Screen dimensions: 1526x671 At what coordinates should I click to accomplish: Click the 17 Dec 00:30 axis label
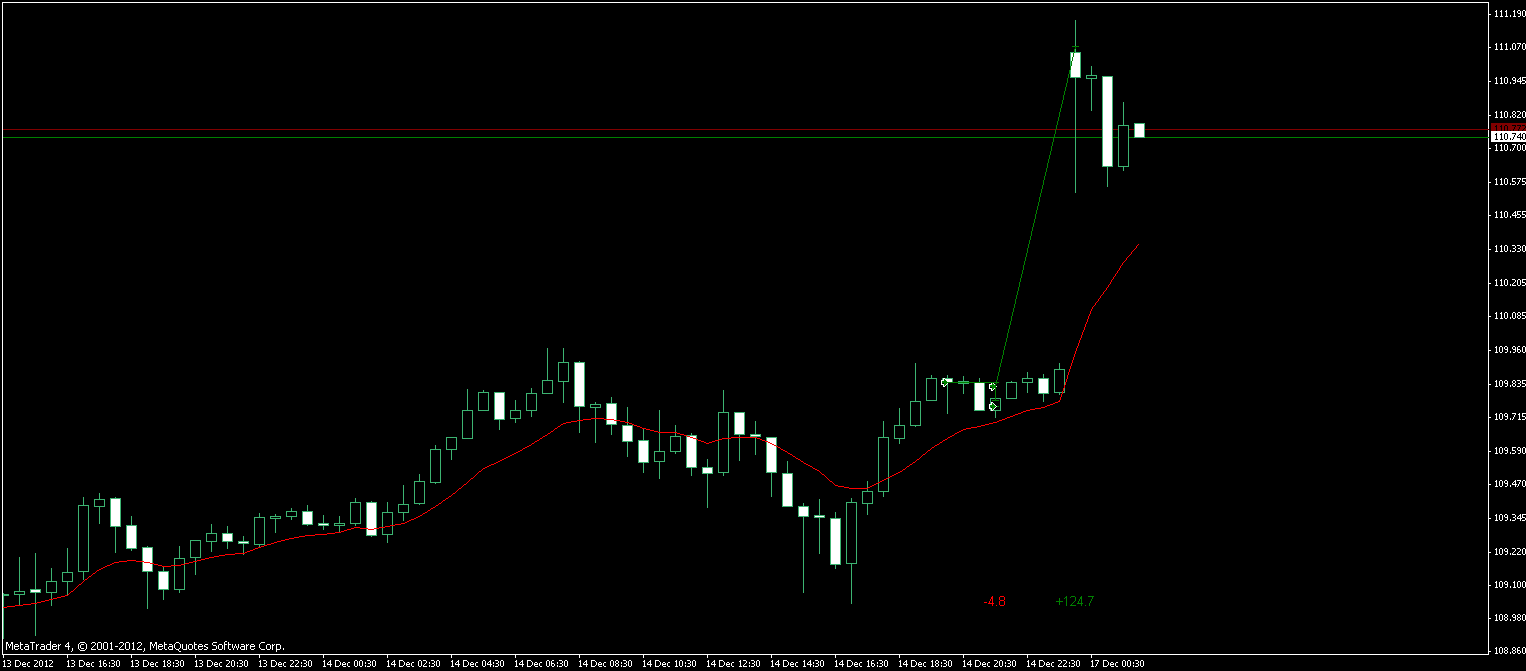coord(1117,662)
